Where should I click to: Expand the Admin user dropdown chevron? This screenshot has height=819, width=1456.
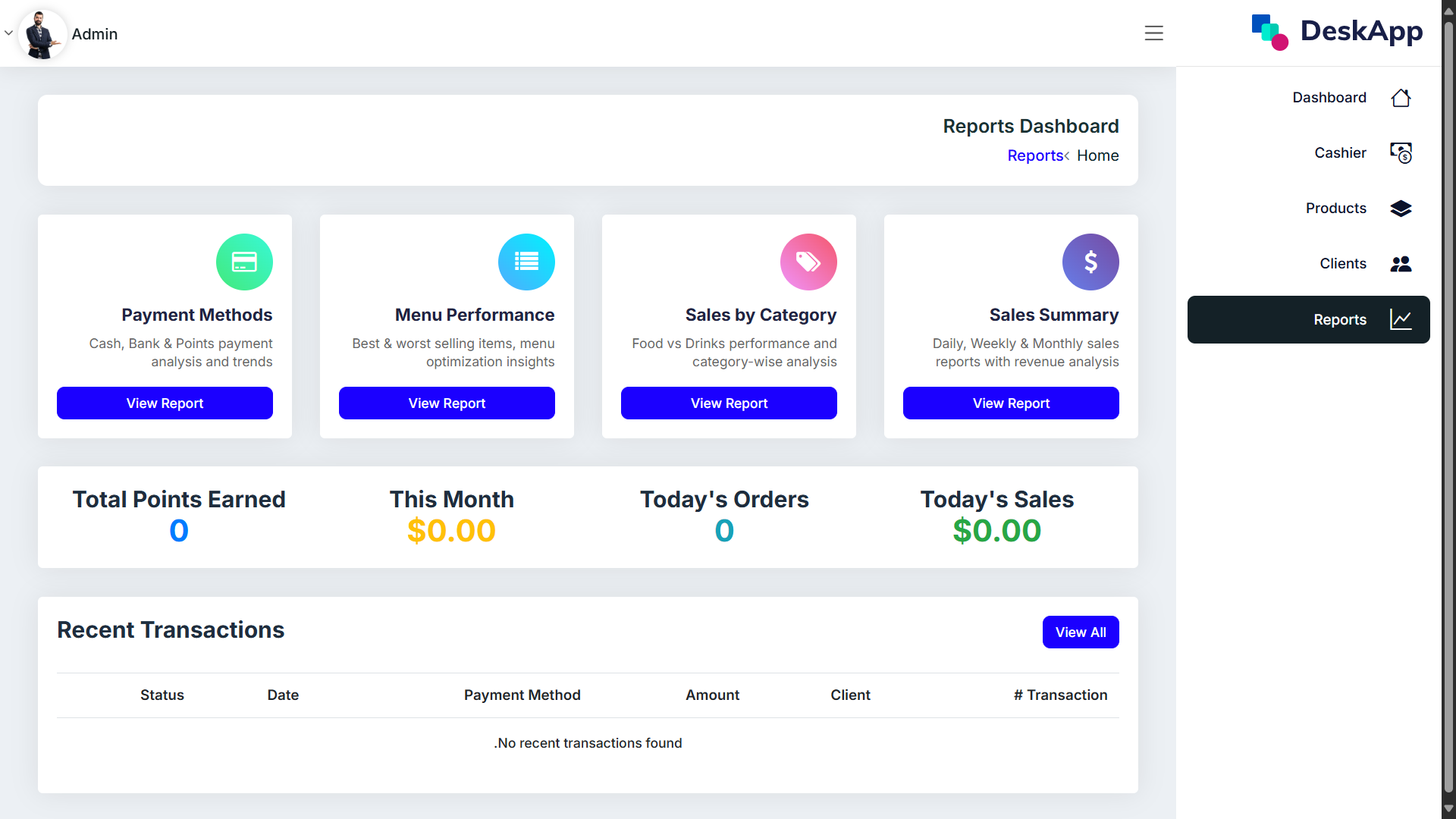coord(8,33)
